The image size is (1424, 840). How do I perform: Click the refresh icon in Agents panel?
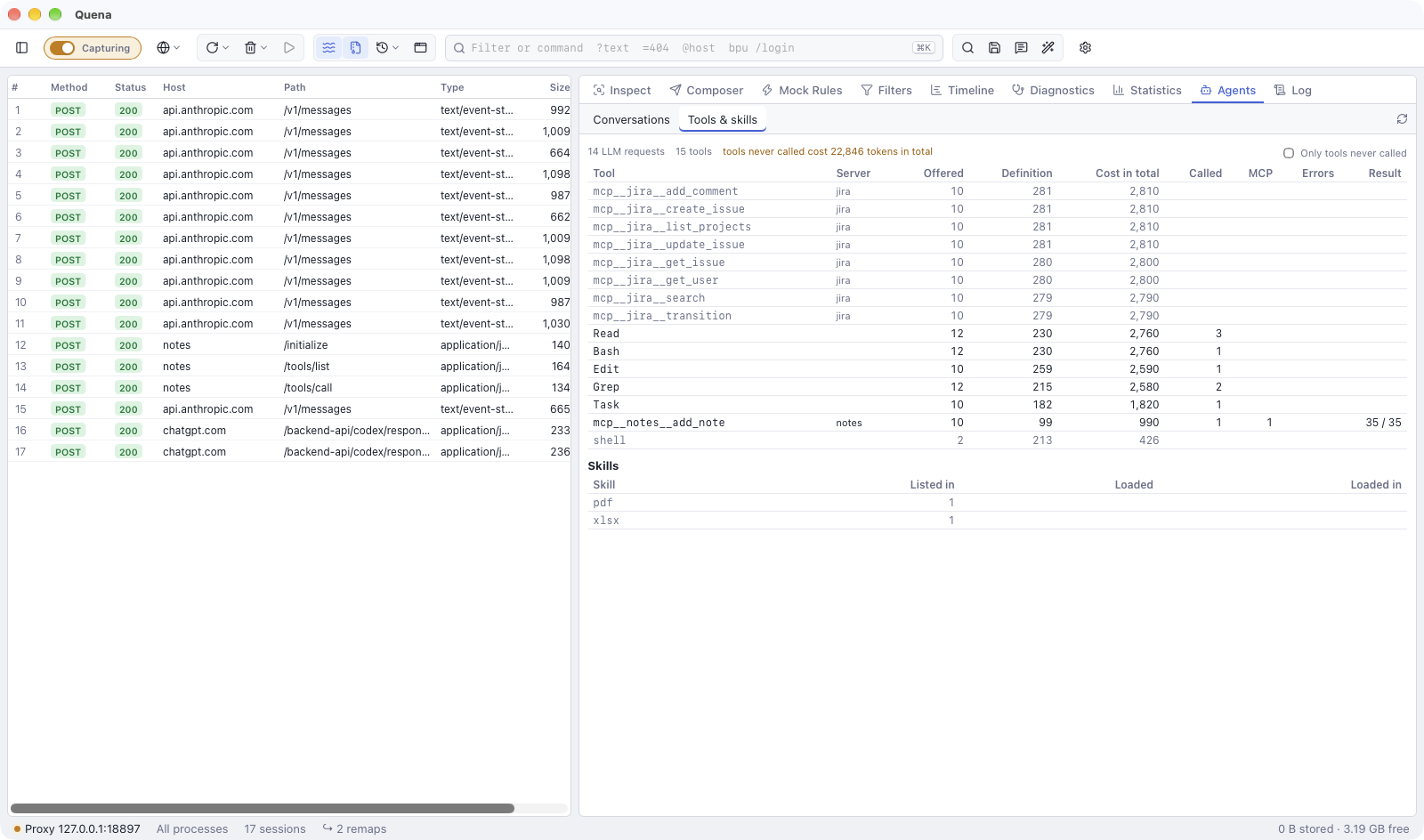pyautogui.click(x=1402, y=119)
